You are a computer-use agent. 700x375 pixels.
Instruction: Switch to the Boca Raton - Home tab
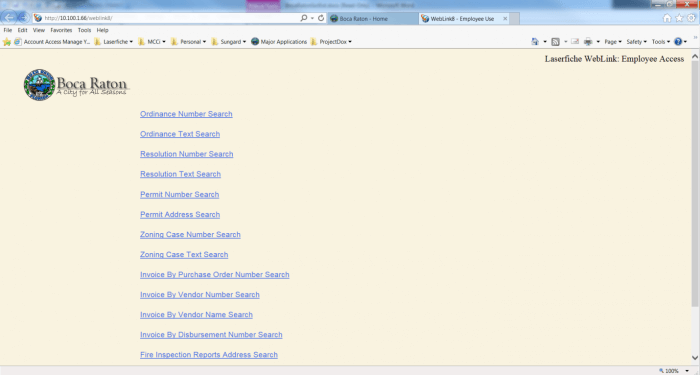point(373,19)
